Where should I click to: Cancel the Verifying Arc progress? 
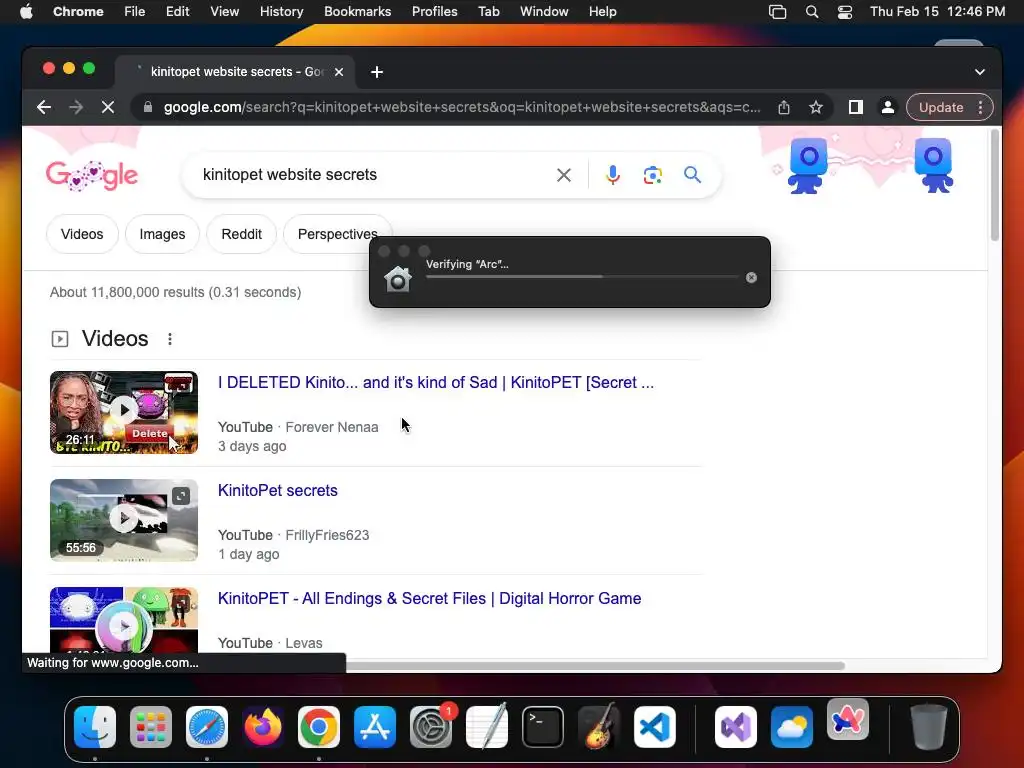pyautogui.click(x=751, y=278)
